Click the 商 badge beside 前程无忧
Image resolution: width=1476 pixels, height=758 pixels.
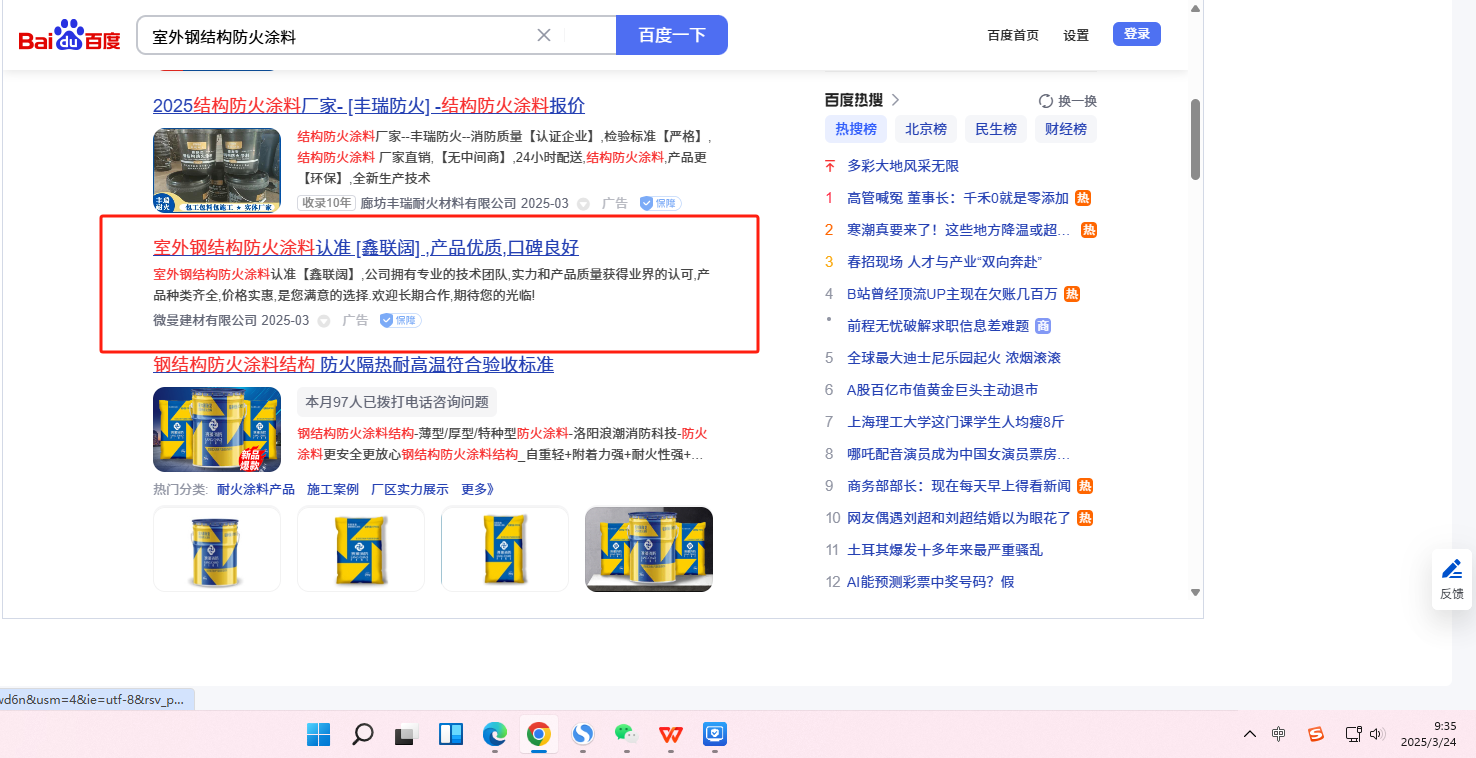click(x=1043, y=326)
